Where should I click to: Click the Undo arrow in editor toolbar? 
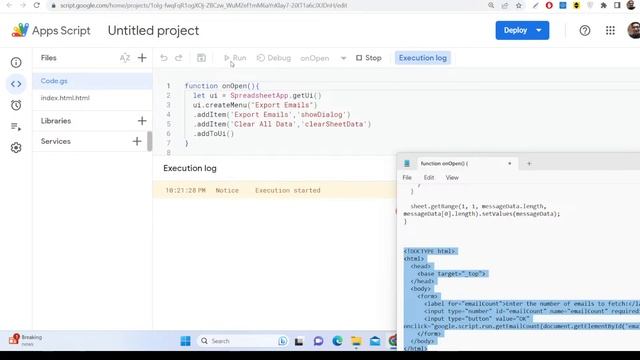[164, 58]
